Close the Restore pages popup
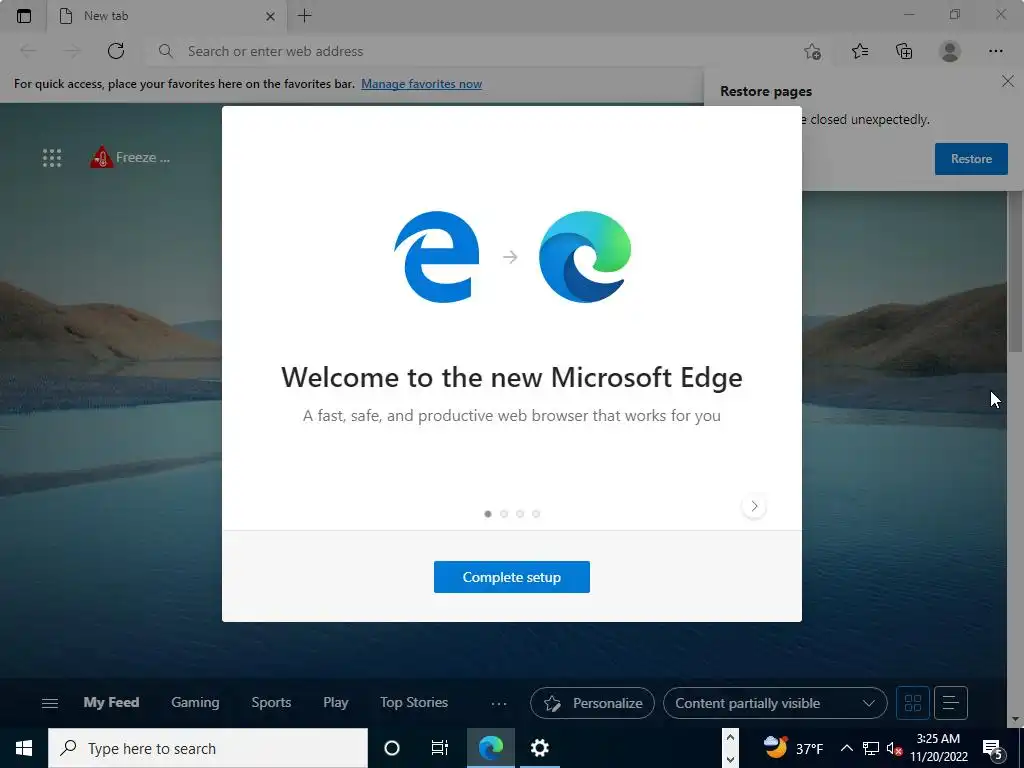 click(x=1008, y=81)
